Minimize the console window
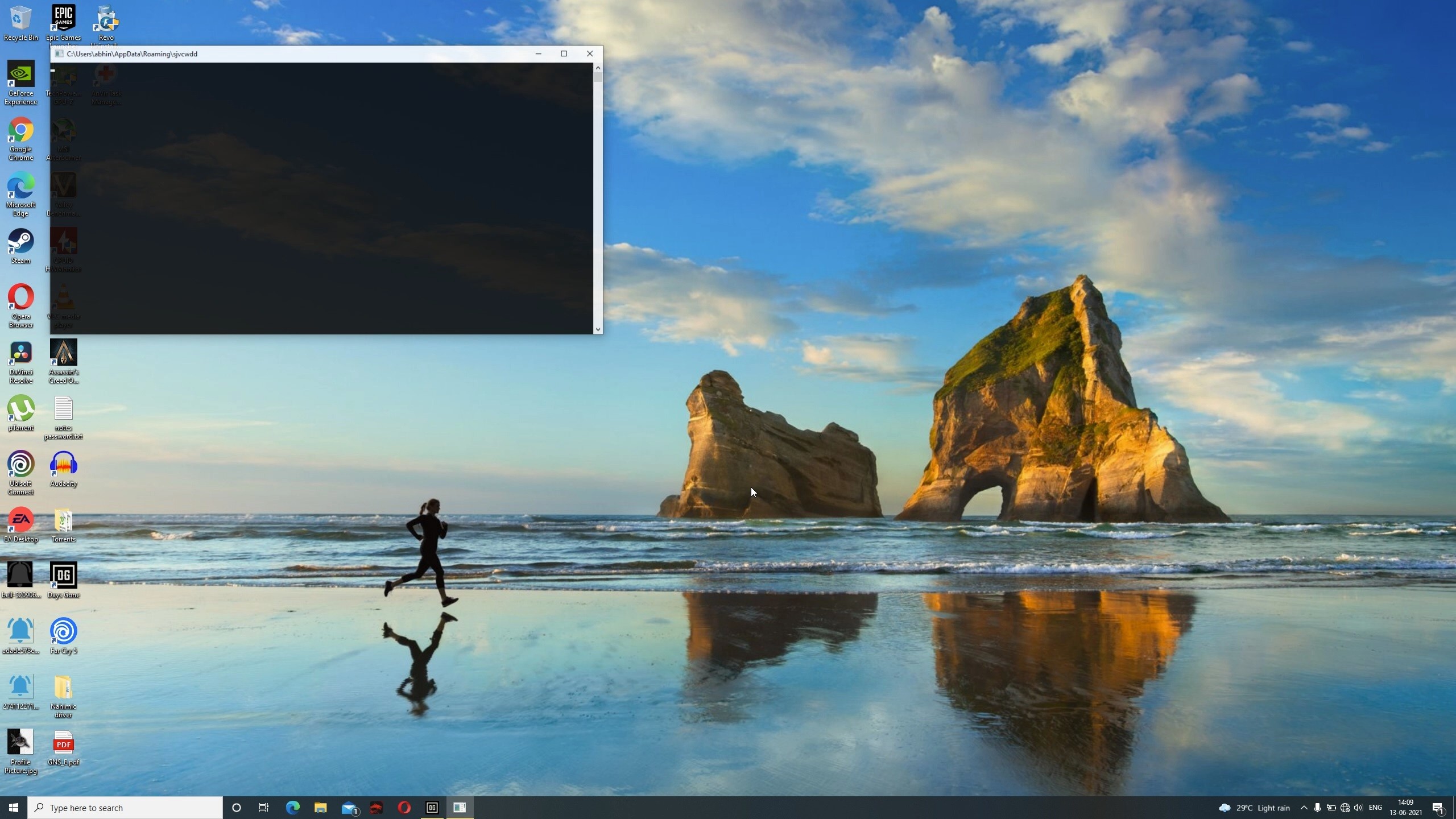The image size is (1456, 819). 538,53
